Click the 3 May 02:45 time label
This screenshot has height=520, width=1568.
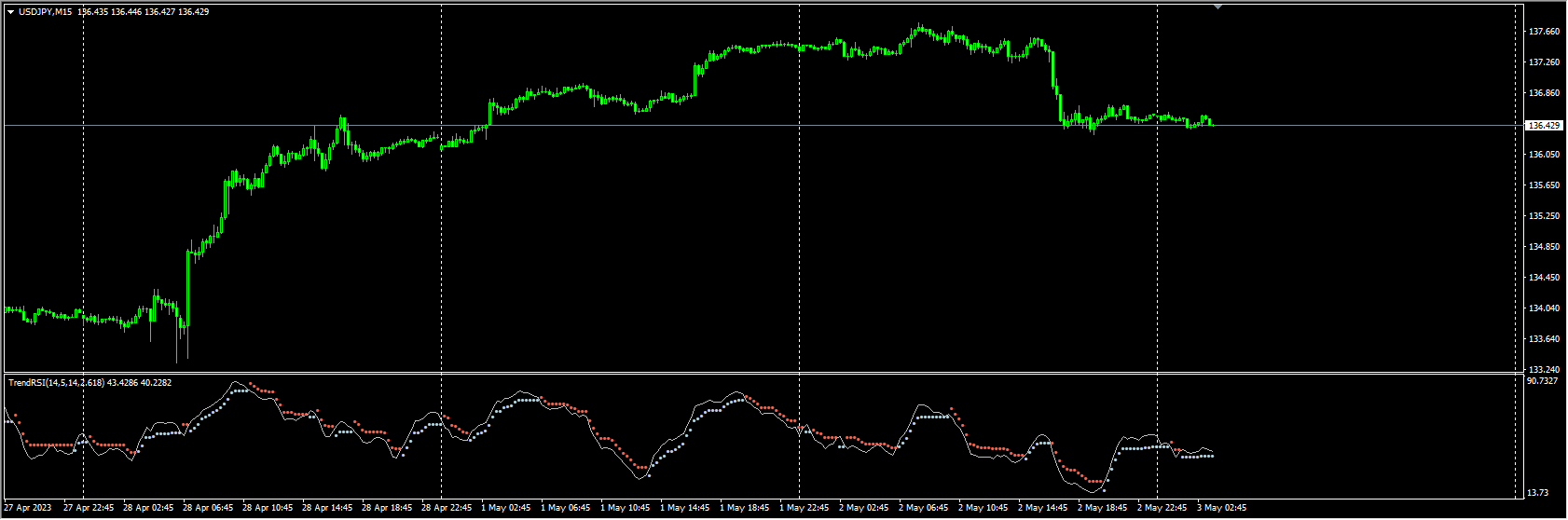point(1221,508)
